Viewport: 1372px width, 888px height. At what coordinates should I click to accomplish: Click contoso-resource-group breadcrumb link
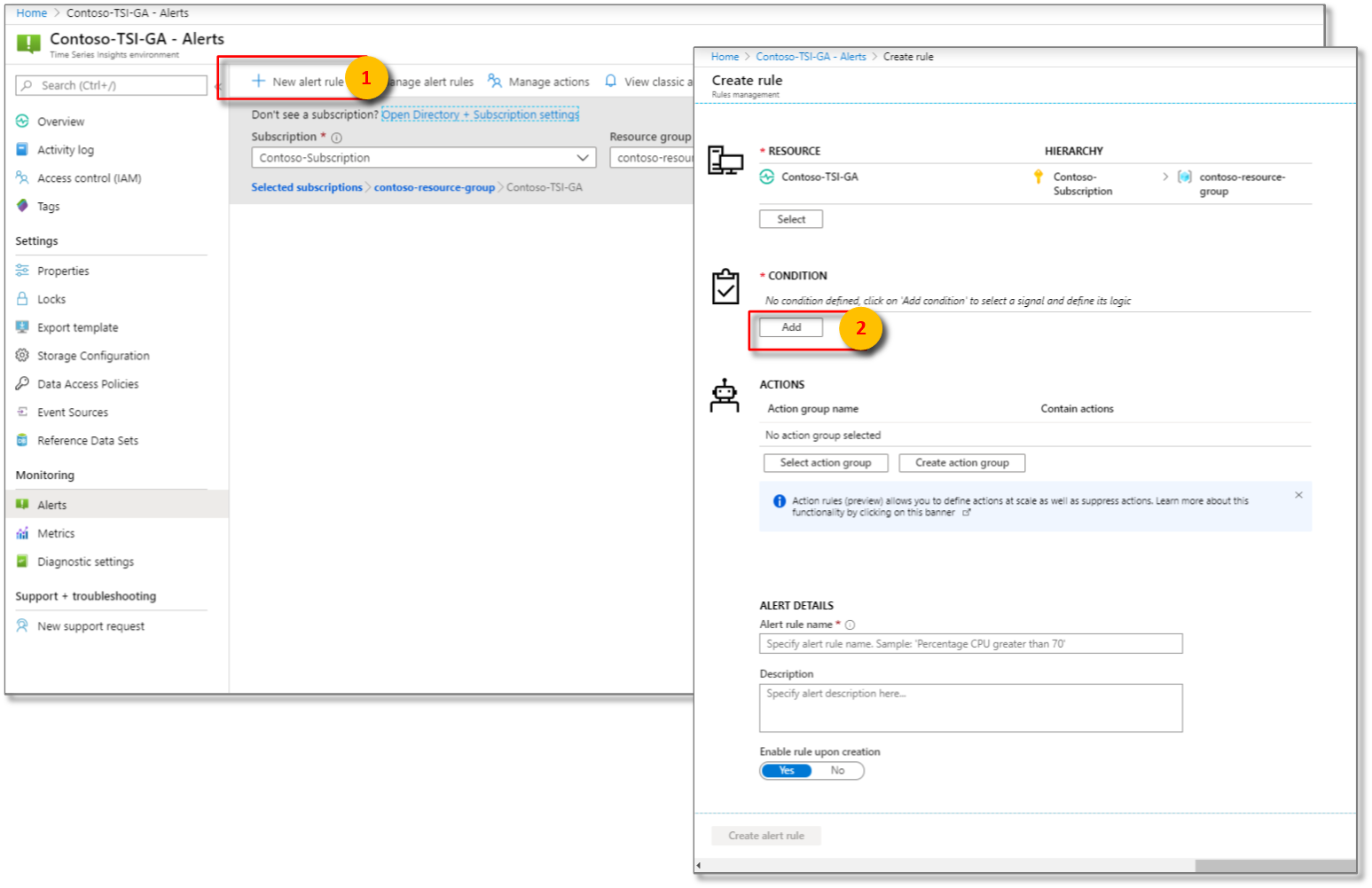tap(435, 187)
